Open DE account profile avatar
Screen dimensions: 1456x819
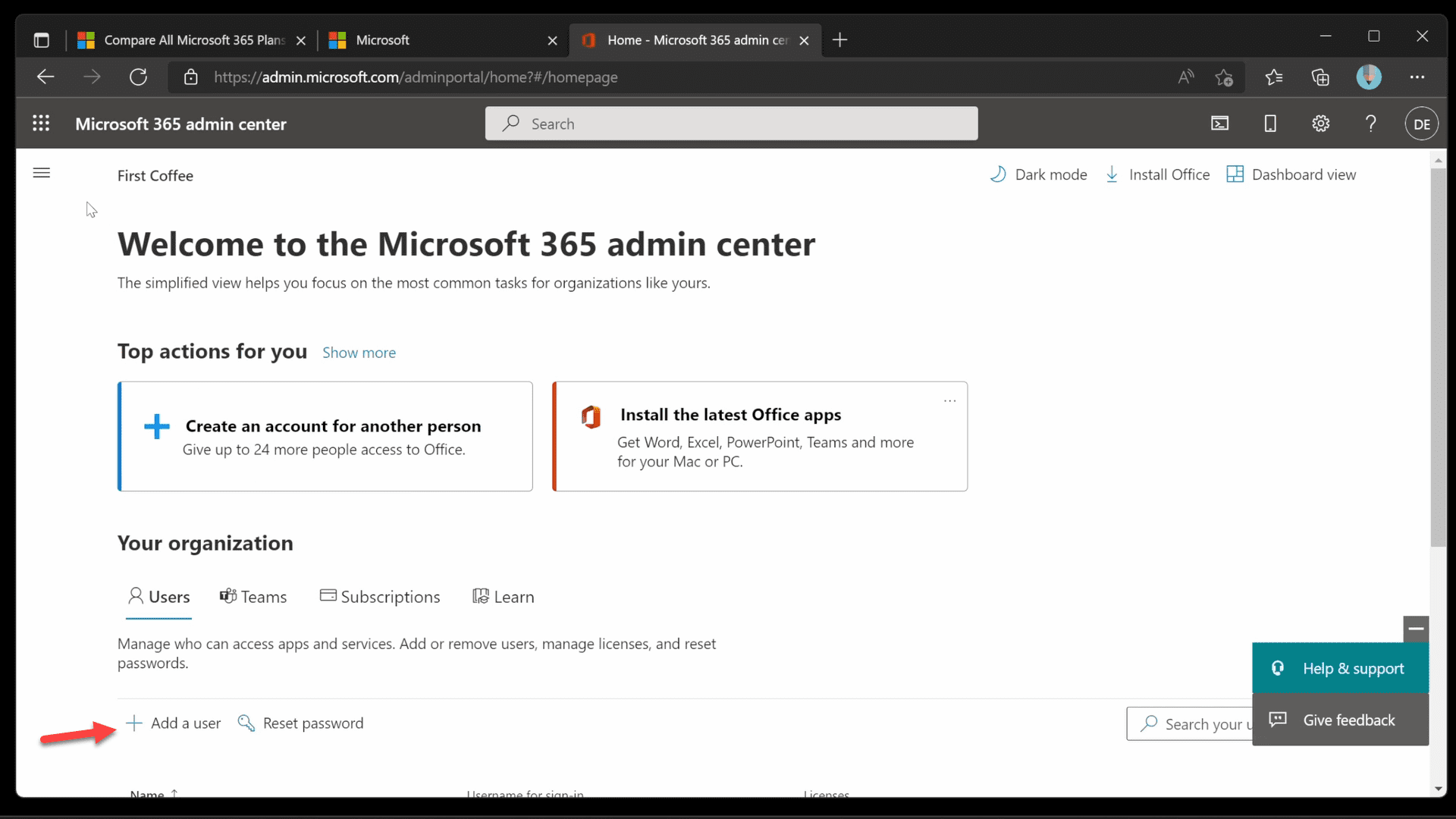[1421, 124]
